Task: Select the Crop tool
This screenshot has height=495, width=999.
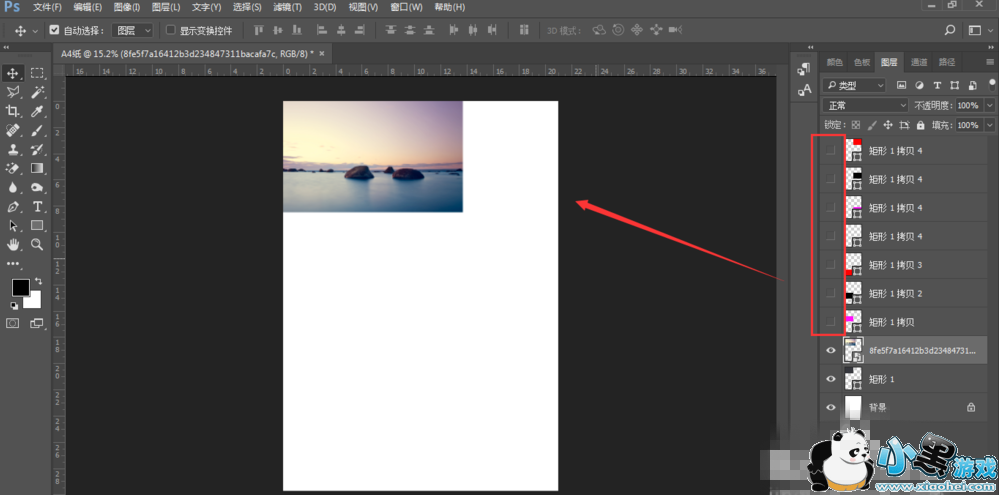Action: (x=13, y=111)
